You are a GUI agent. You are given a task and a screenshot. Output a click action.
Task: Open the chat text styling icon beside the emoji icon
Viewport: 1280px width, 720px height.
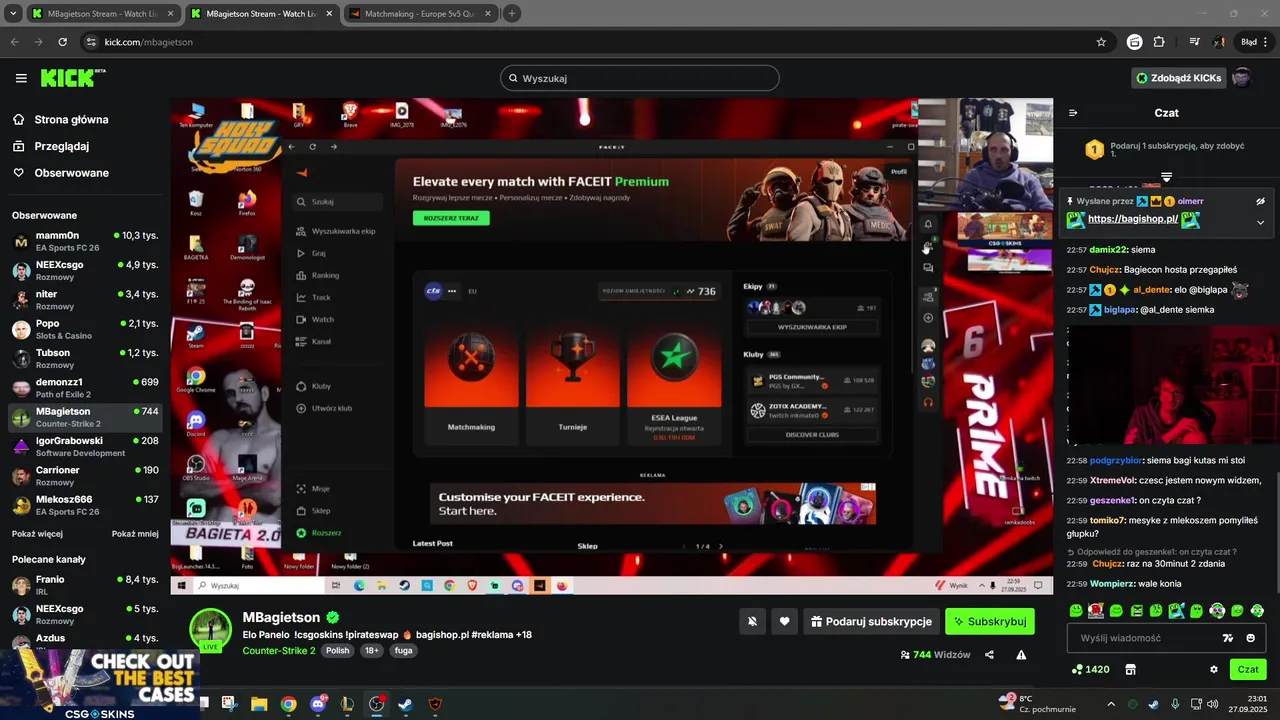1228,638
